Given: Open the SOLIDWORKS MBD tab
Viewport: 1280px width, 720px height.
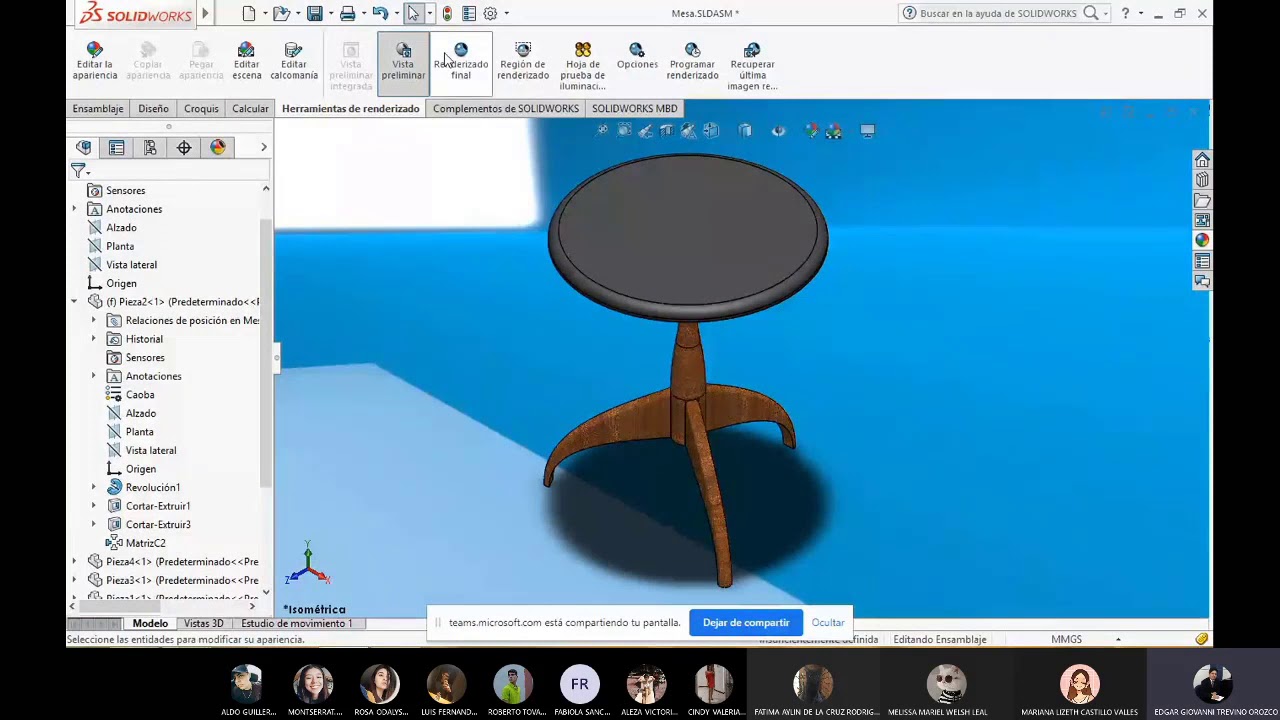Looking at the screenshot, I should pyautogui.click(x=634, y=108).
